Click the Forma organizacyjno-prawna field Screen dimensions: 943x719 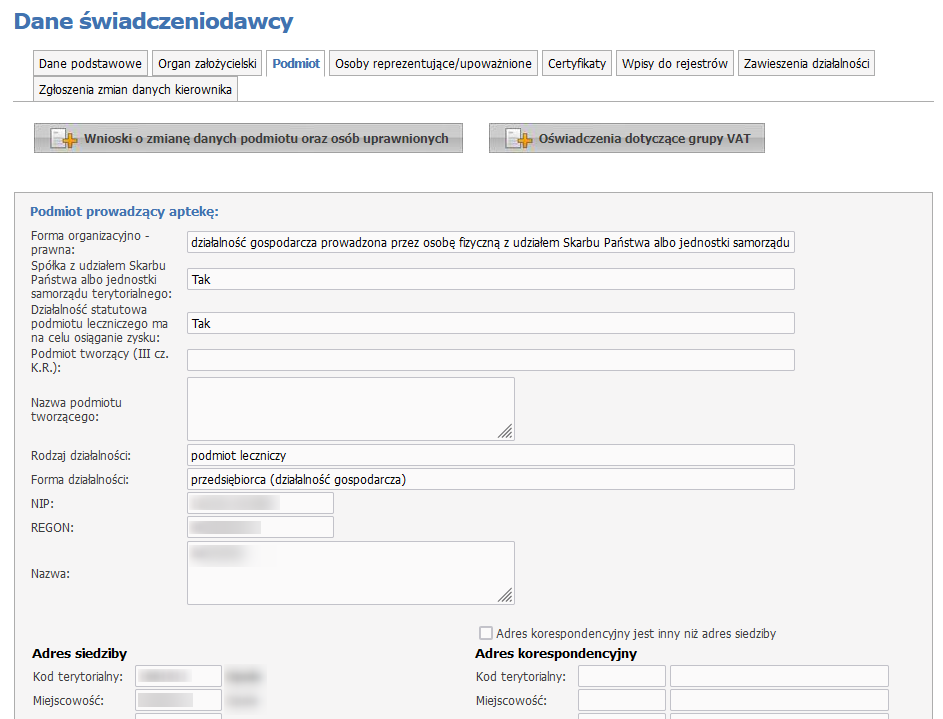point(490,243)
